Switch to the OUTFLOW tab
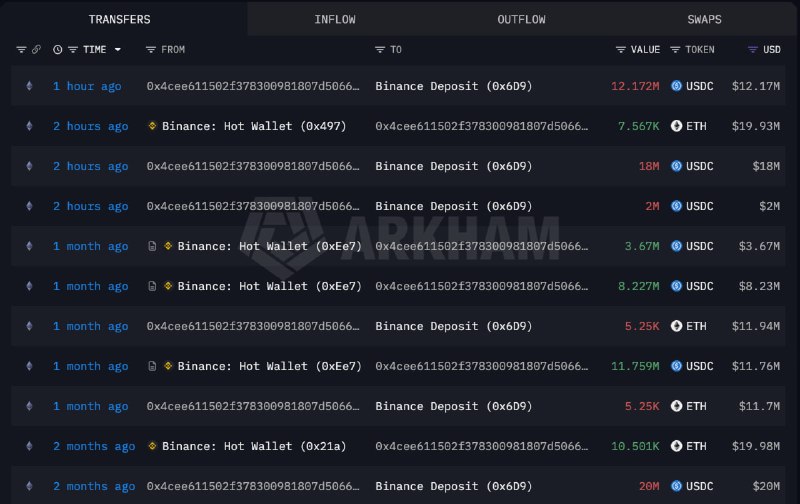 521,19
